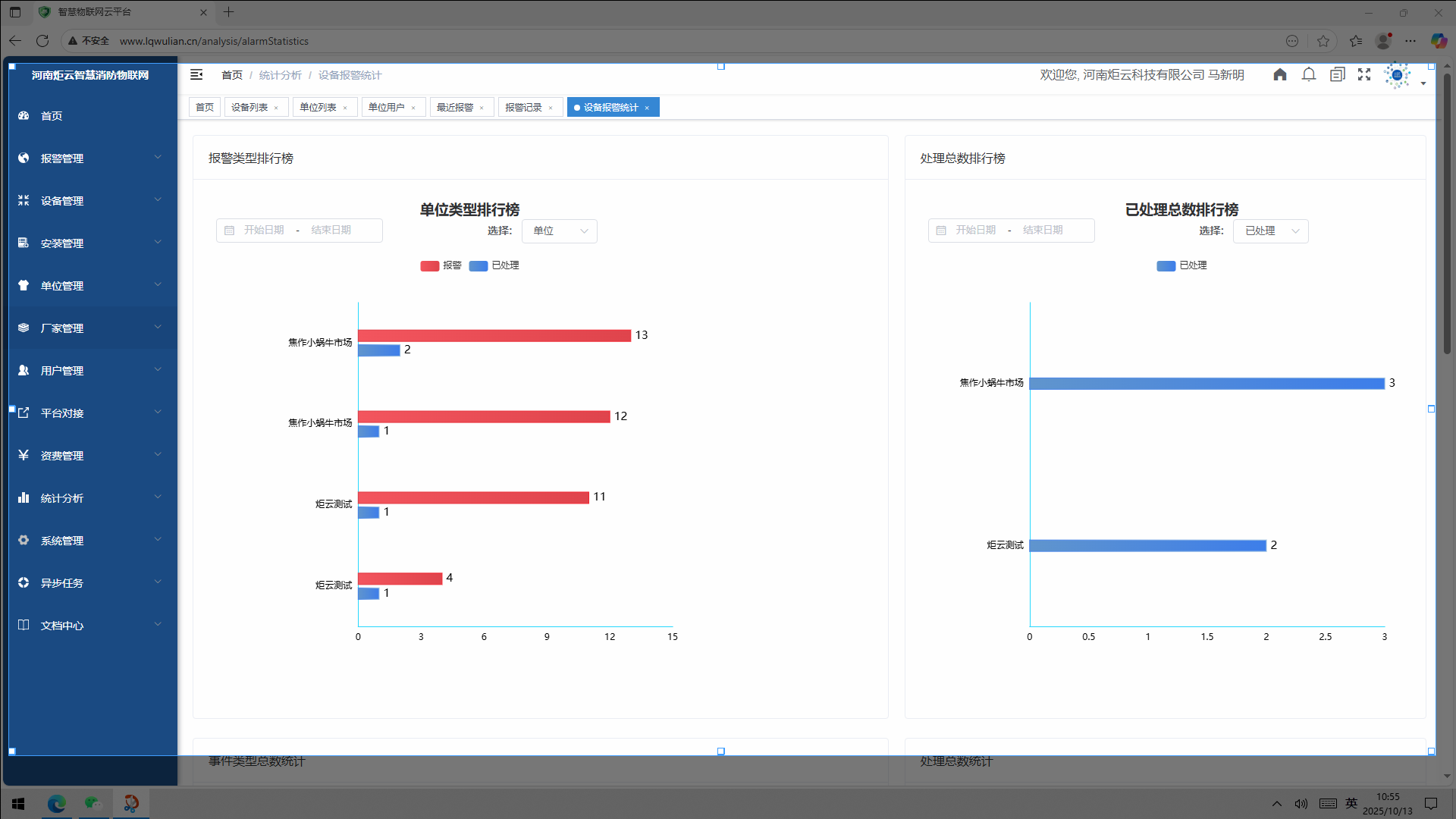
Task: Switch to the 报警记录 tab
Action: tap(523, 108)
